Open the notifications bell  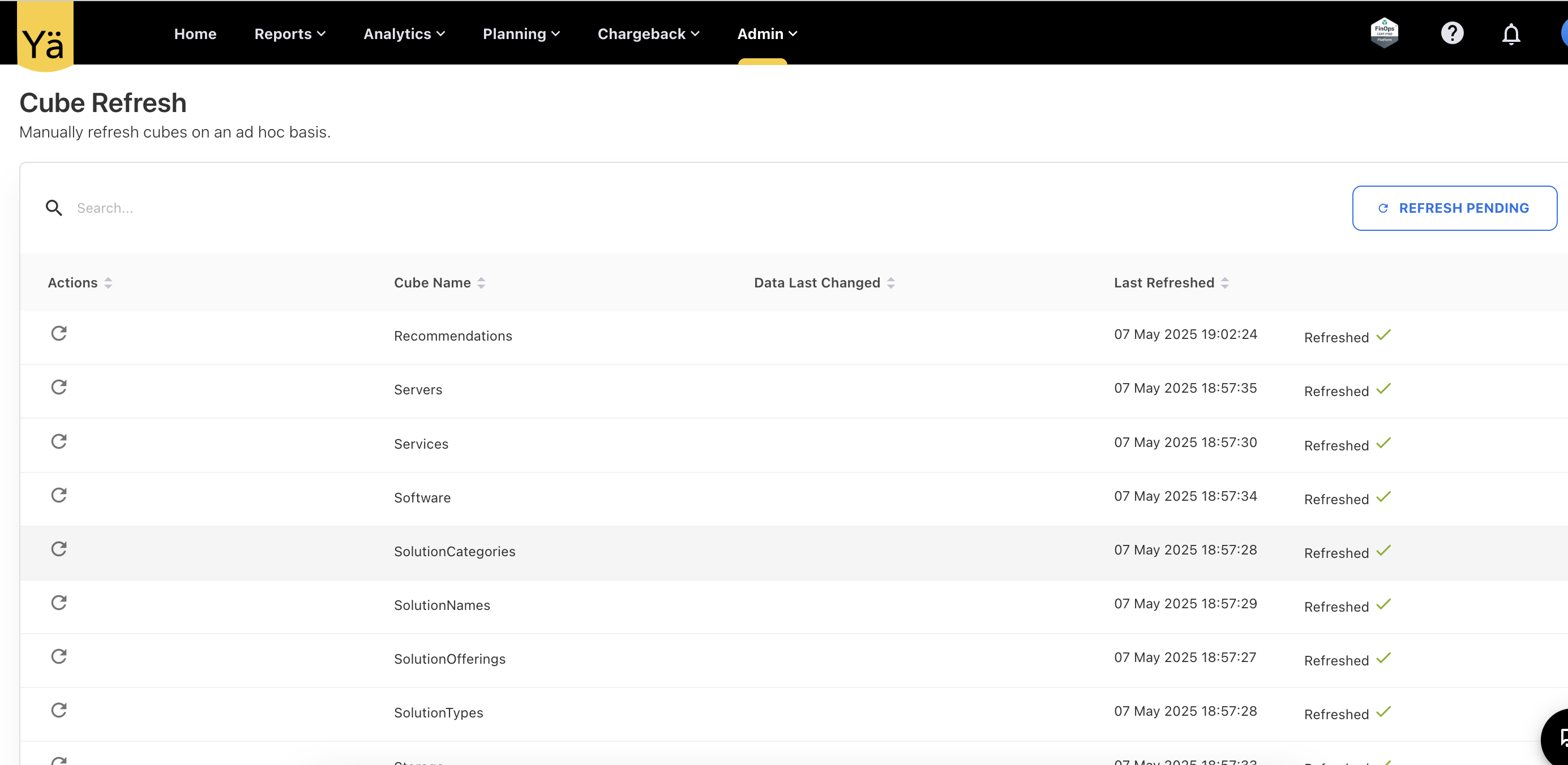point(1511,34)
